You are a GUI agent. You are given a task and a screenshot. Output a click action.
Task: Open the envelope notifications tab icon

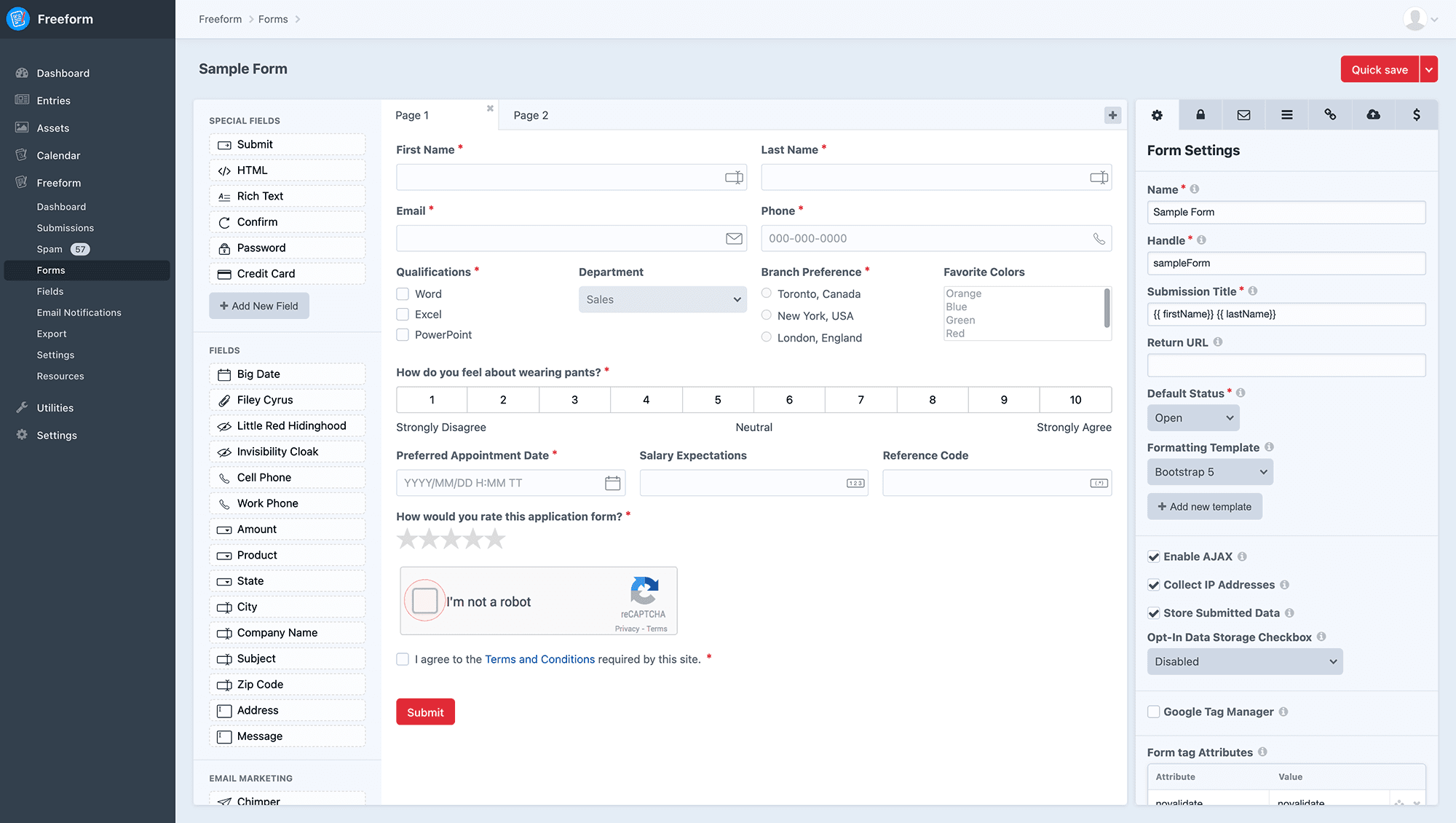point(1243,115)
